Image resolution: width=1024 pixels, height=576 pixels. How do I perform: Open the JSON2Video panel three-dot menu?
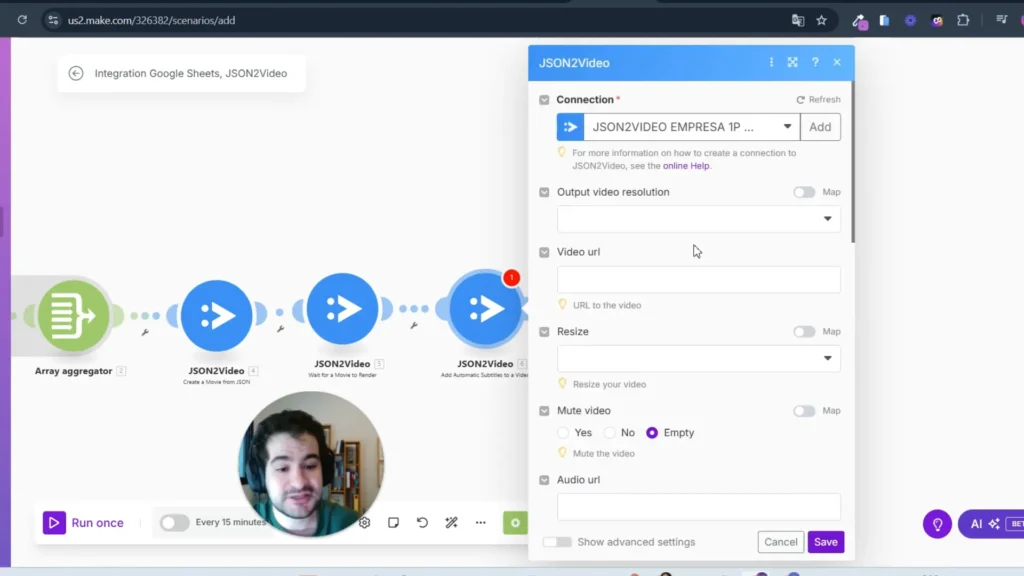tap(771, 62)
